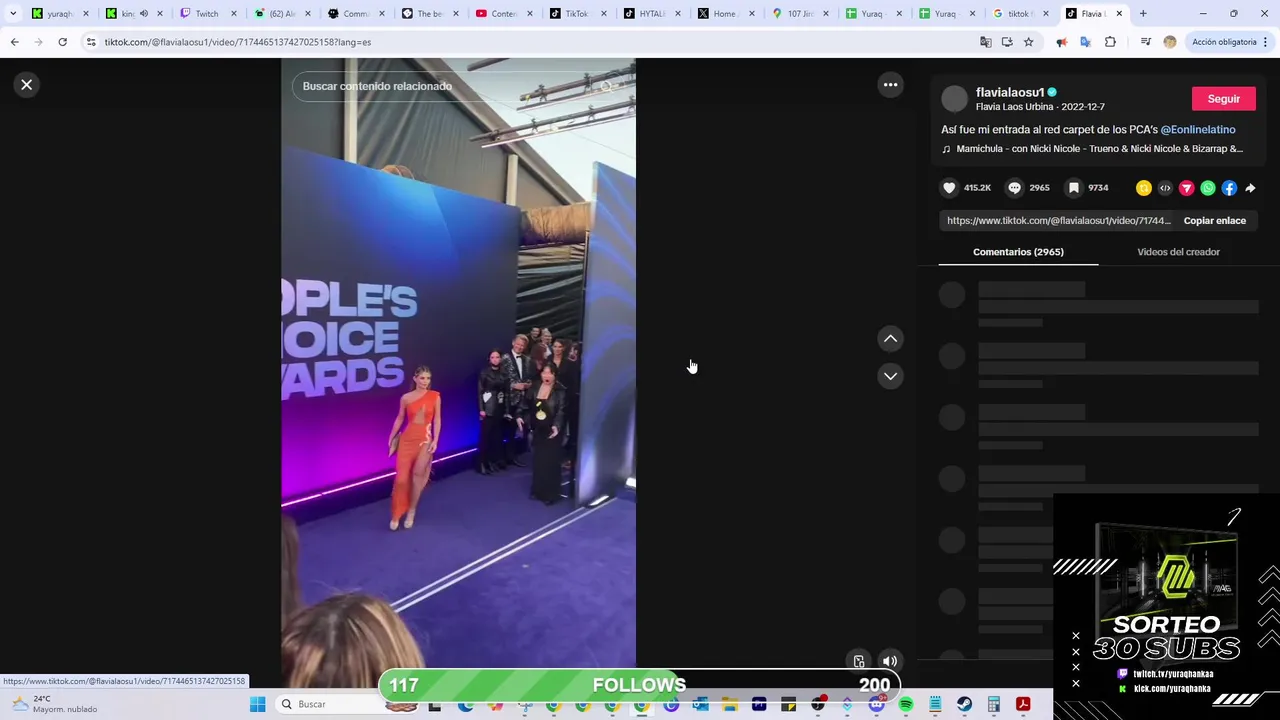The image size is (1280, 720).
Task: Expand more share options arrow
Action: (1250, 188)
